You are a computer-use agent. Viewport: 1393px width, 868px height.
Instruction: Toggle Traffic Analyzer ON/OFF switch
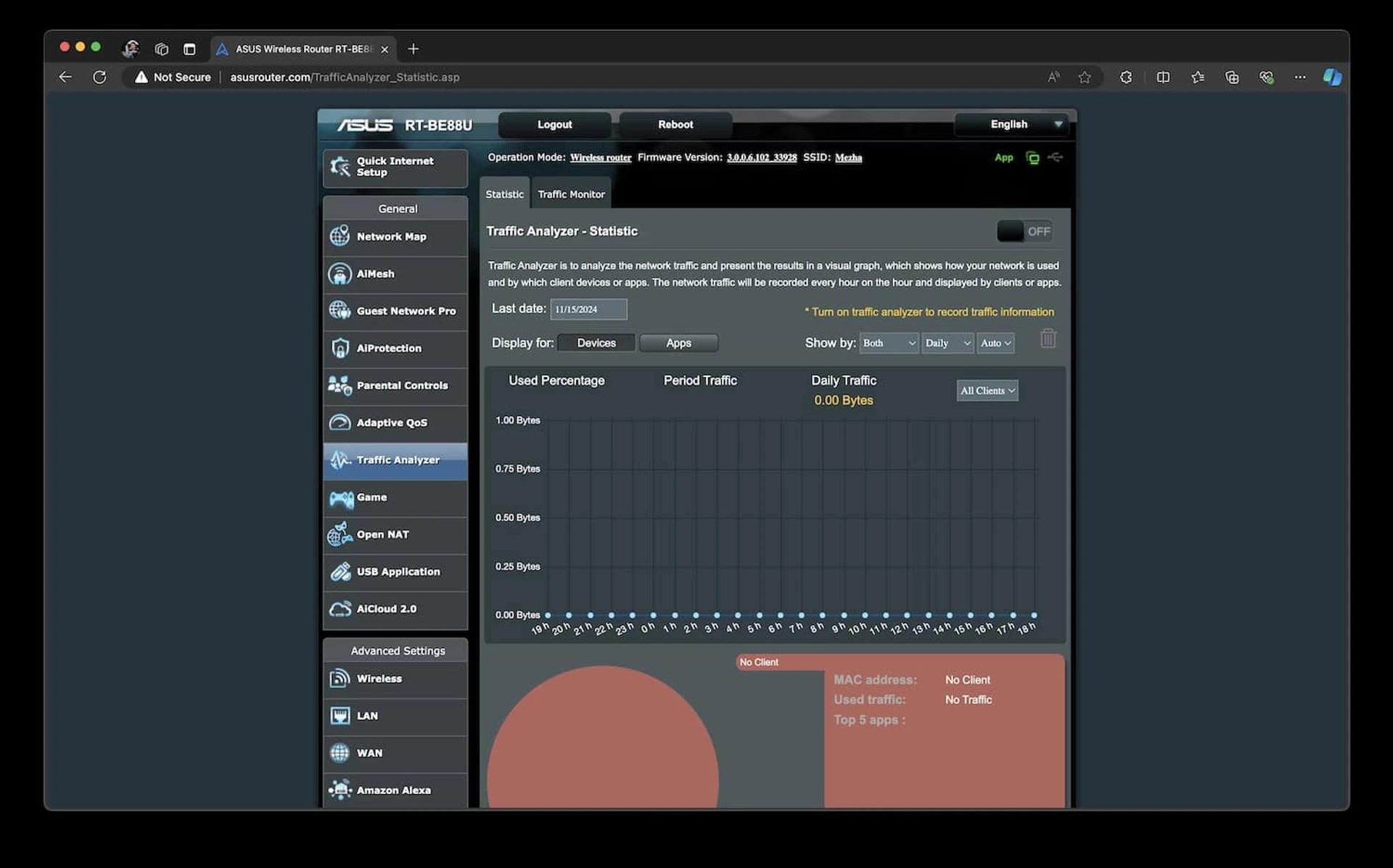pos(1024,231)
